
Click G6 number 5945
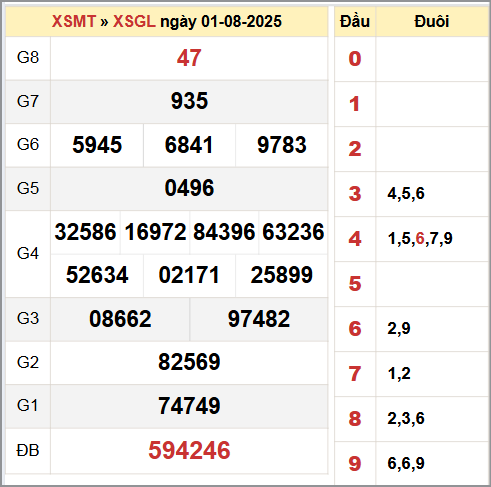coord(97,145)
